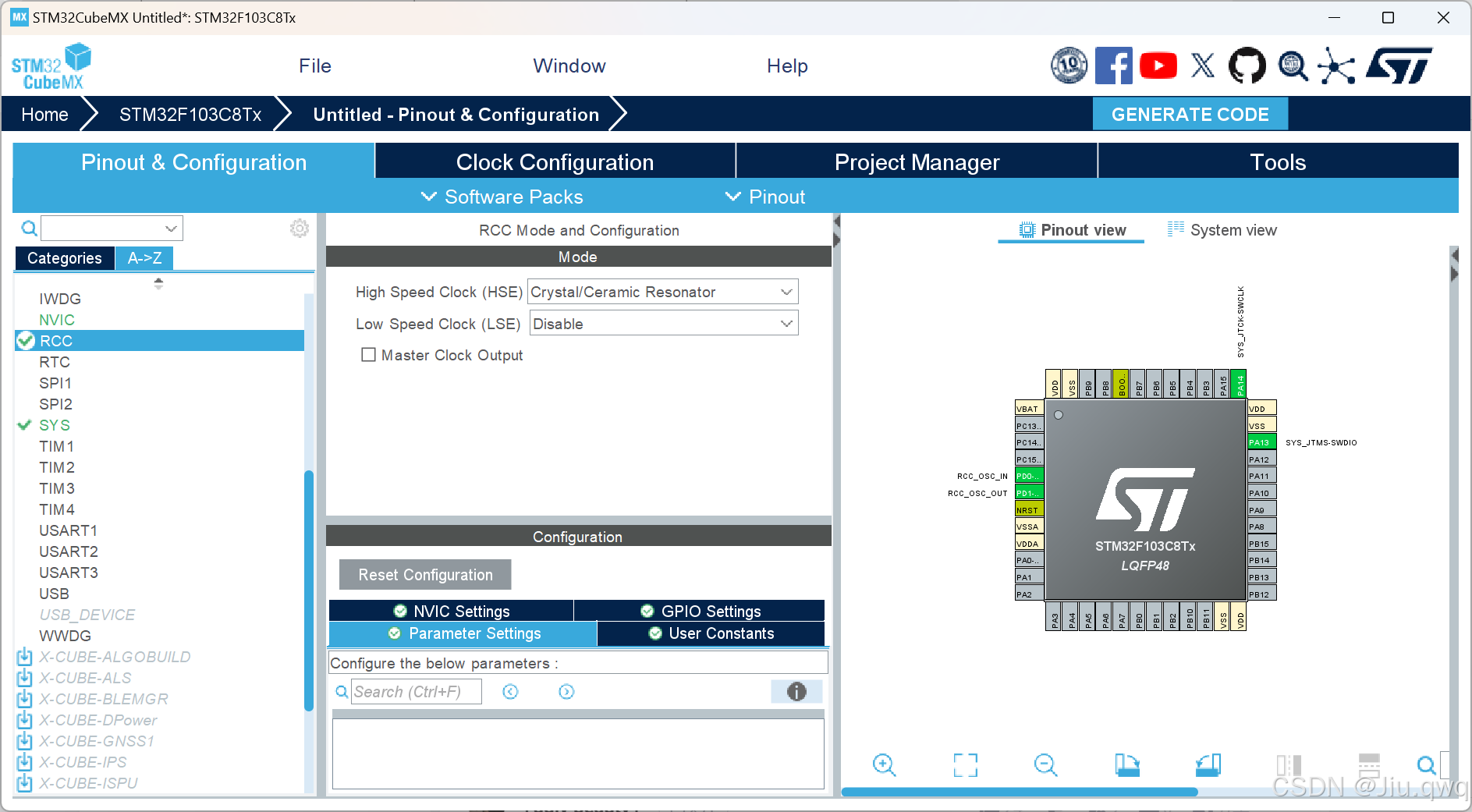Switch to the Project Manager tab
The width and height of the screenshot is (1472, 812).
click(917, 161)
